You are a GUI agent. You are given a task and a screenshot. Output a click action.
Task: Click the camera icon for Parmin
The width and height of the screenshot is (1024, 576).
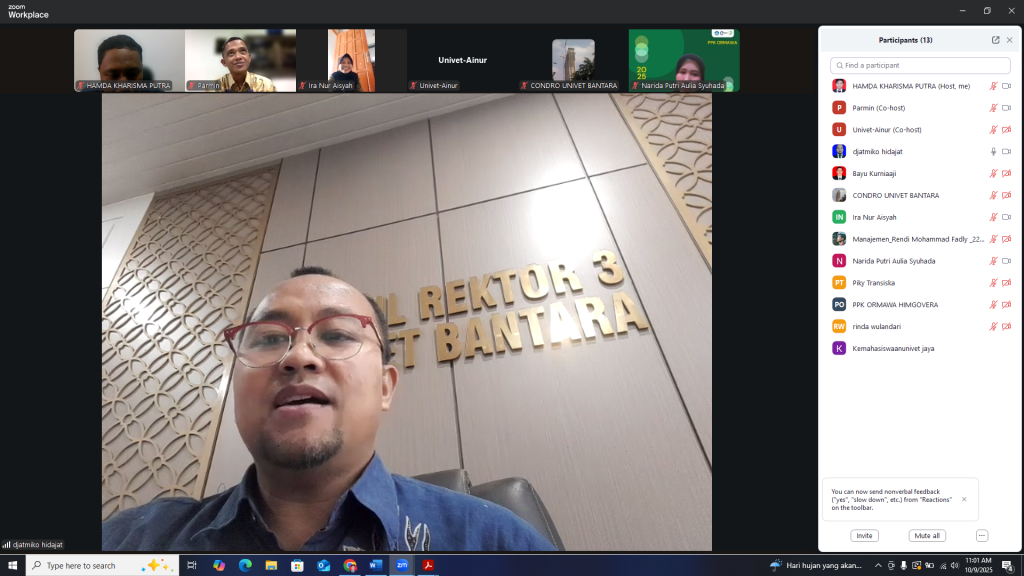click(x=1007, y=108)
